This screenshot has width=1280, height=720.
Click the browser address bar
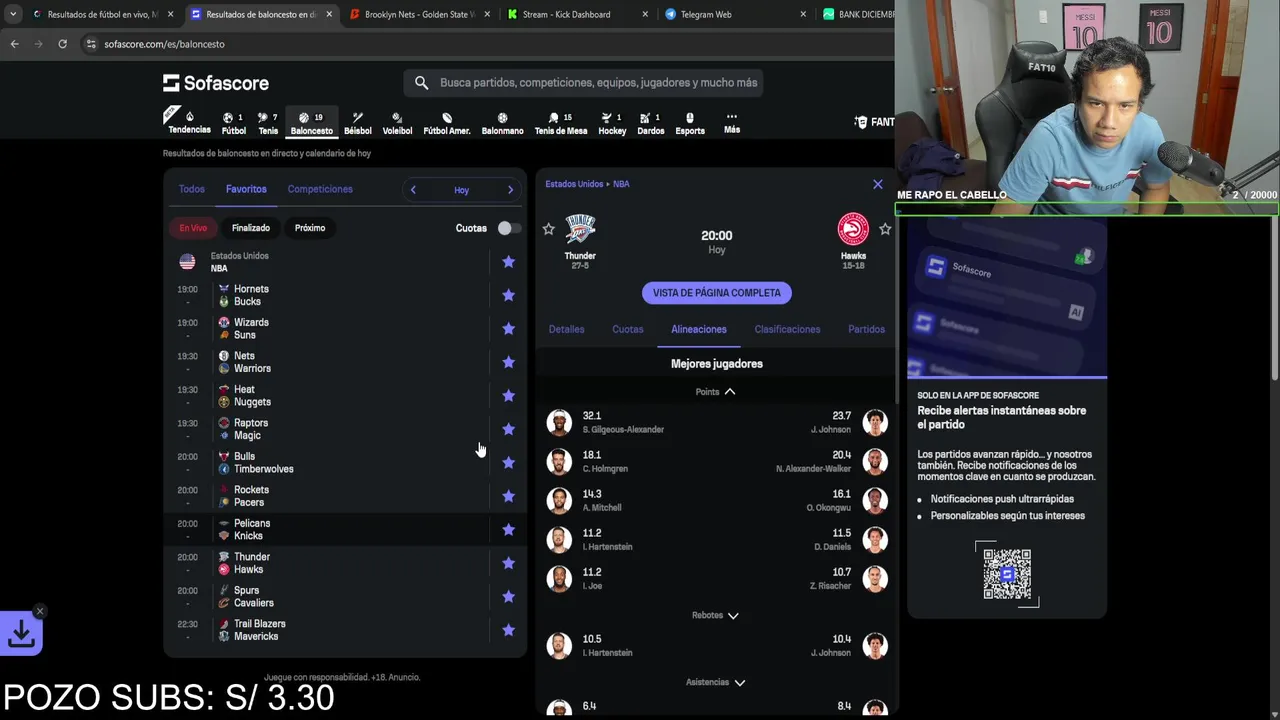480,44
